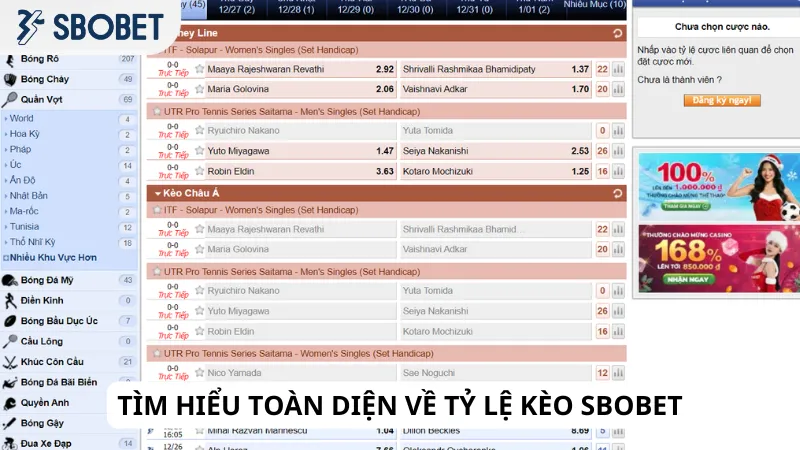Screen dimensions: 800x450
Task: Select the Bóng Gậy bat icon
Action: point(10,423)
